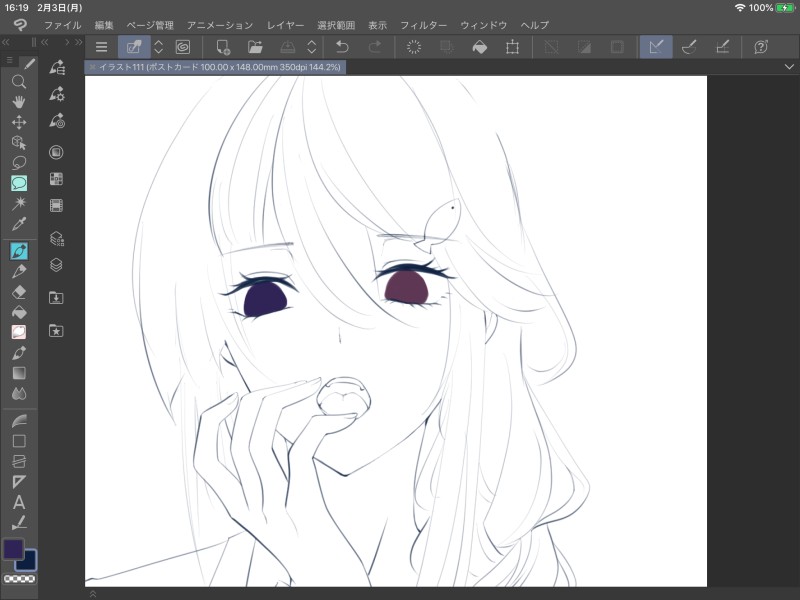
Task: Select the Zoom magnifier tool
Action: click(19, 82)
